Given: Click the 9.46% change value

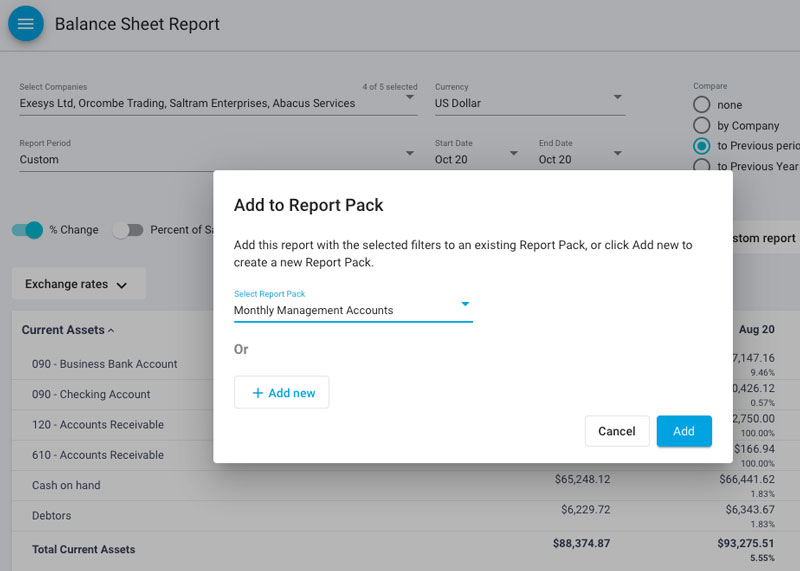Looking at the screenshot, I should pyautogui.click(x=762, y=373).
